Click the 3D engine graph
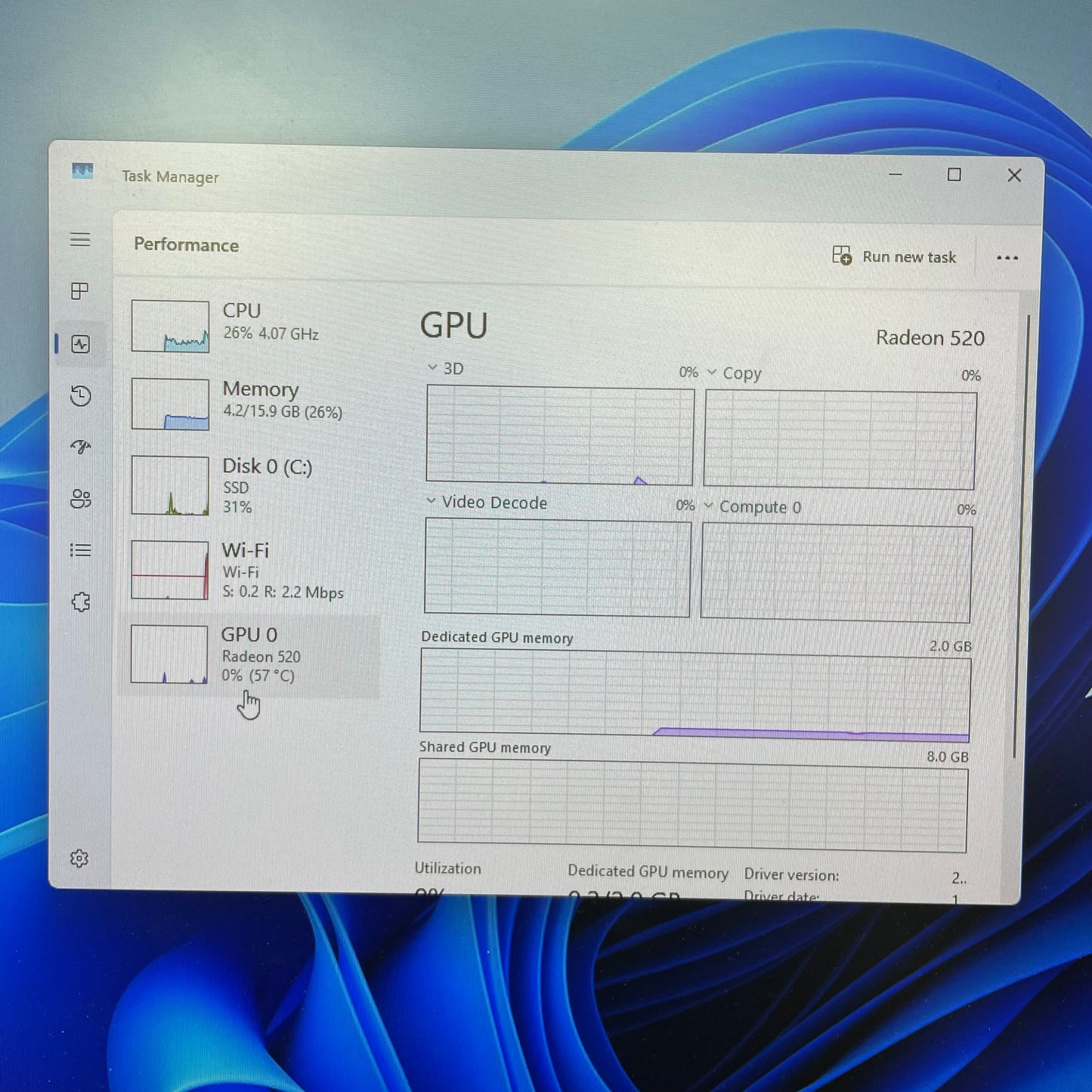Screen dimensions: 1092x1092 (x=559, y=435)
